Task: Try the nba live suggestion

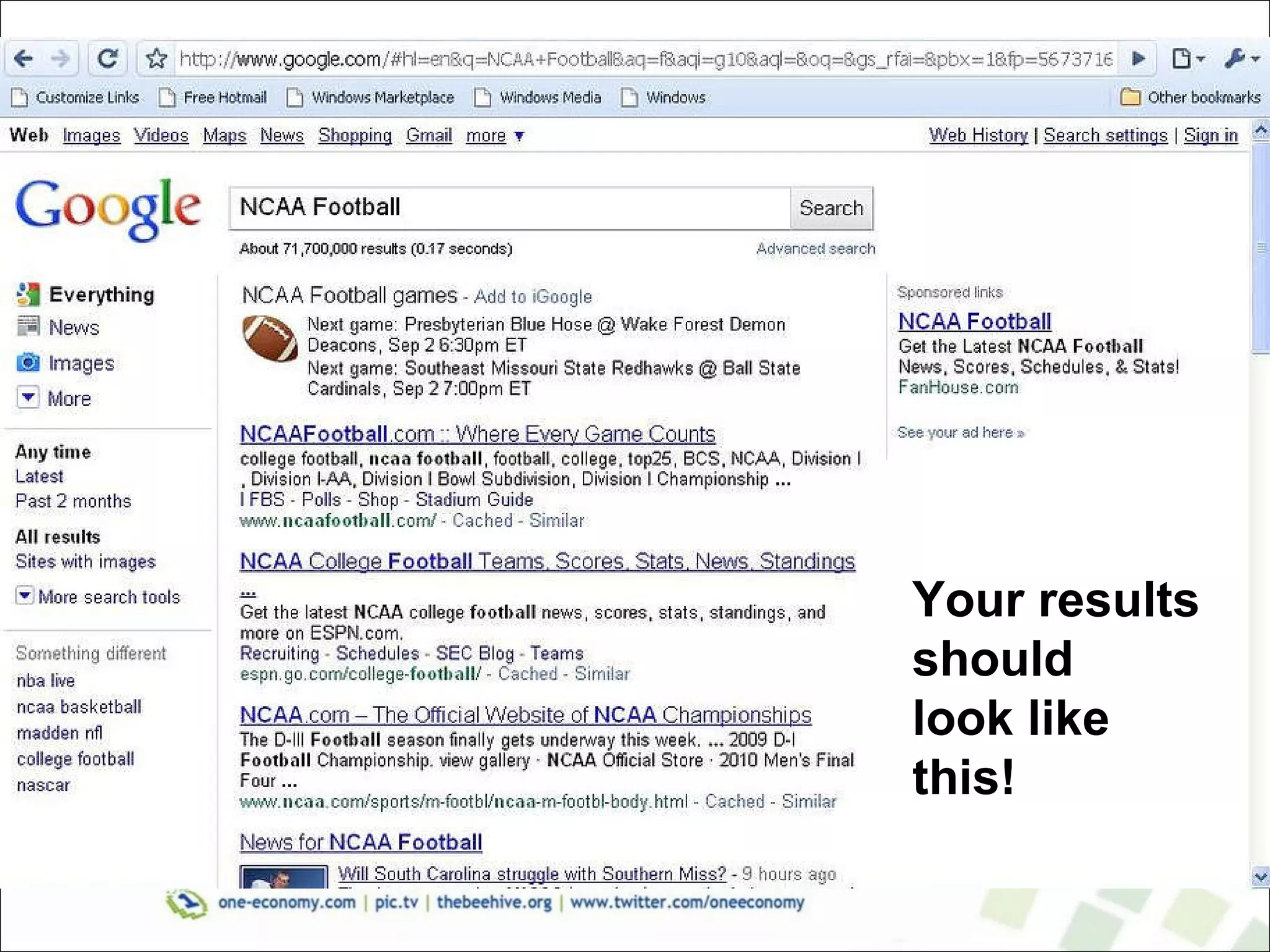Action: point(46,681)
